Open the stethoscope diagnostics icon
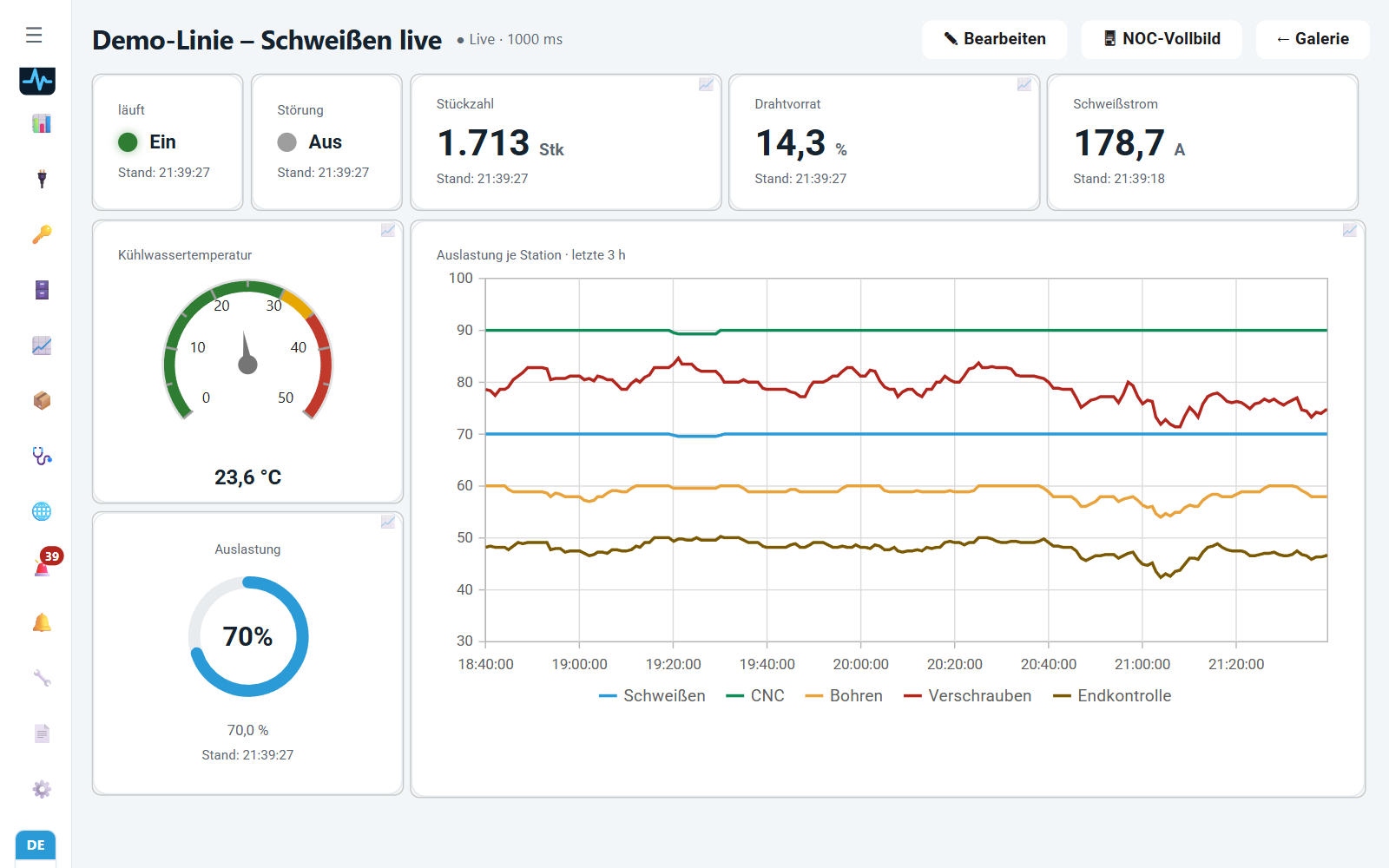This screenshot has height=868, width=1389. coord(42,456)
